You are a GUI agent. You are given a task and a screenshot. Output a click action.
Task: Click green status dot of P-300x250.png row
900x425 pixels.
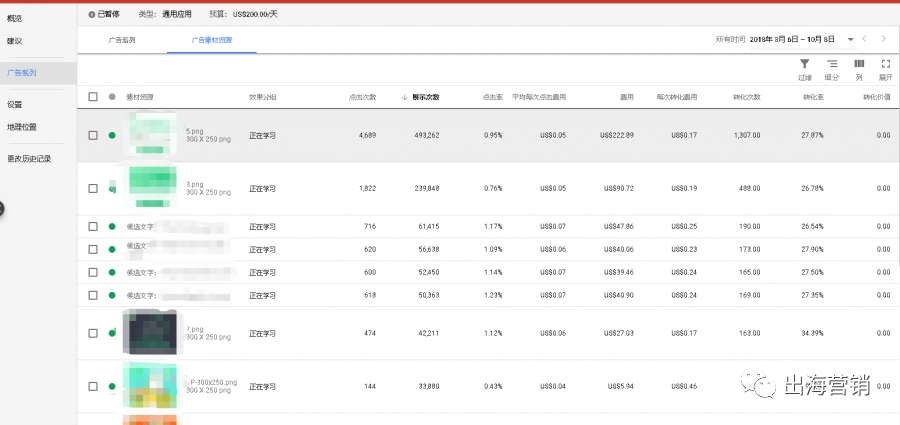click(112, 387)
